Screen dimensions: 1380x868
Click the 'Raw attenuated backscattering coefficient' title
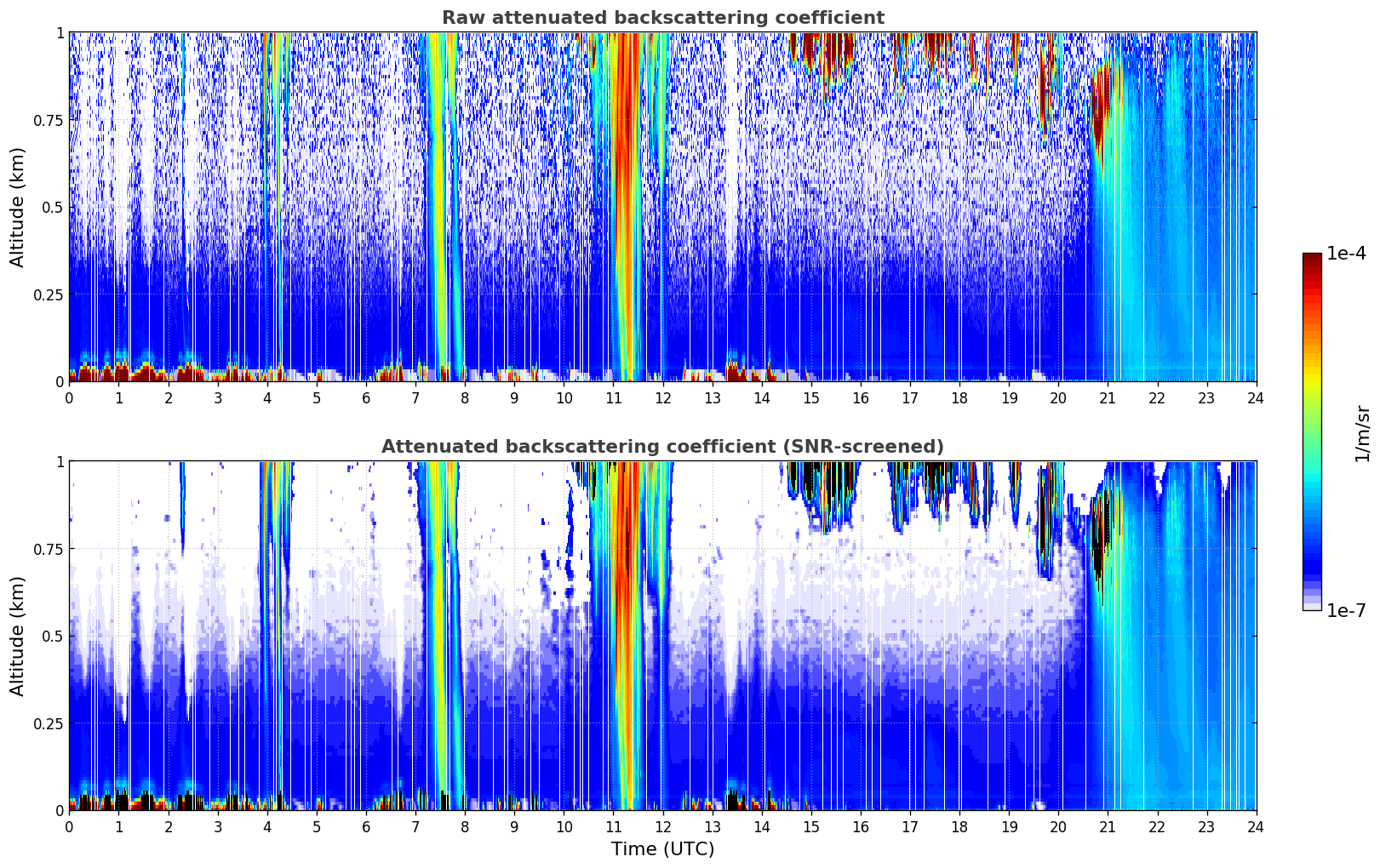(662, 18)
